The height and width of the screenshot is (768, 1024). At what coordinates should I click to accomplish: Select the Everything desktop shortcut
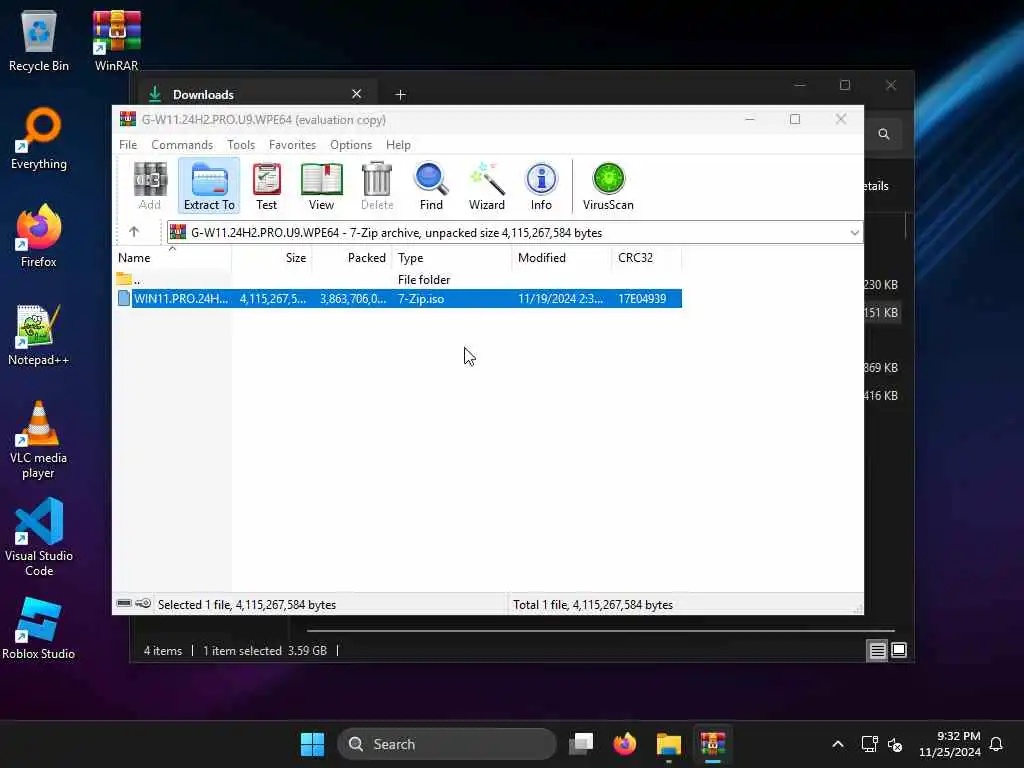39,139
